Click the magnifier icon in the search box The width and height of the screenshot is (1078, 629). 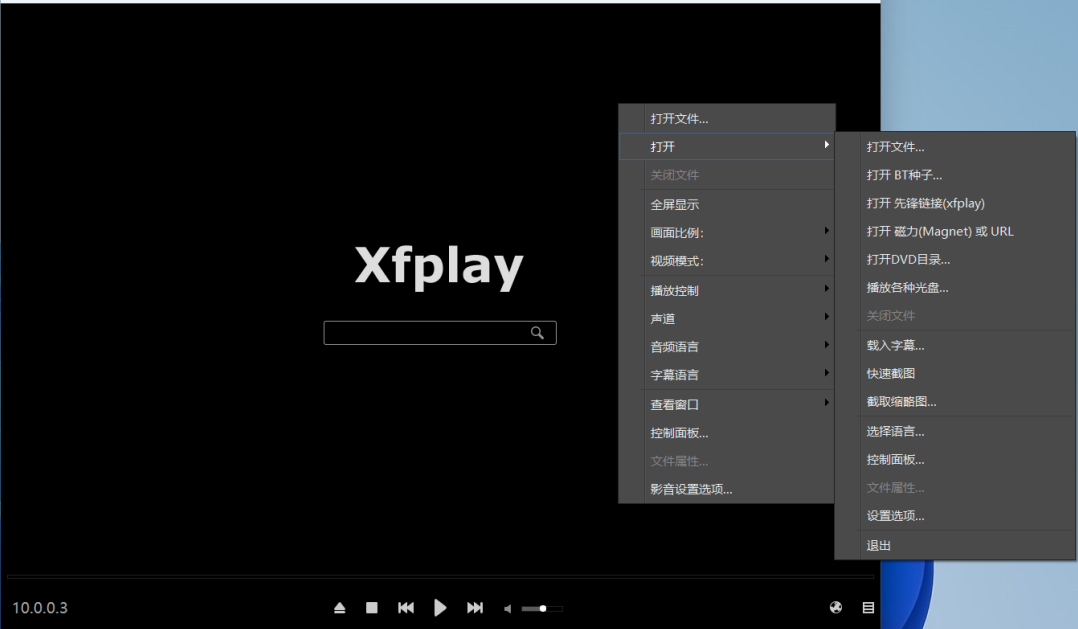538,332
